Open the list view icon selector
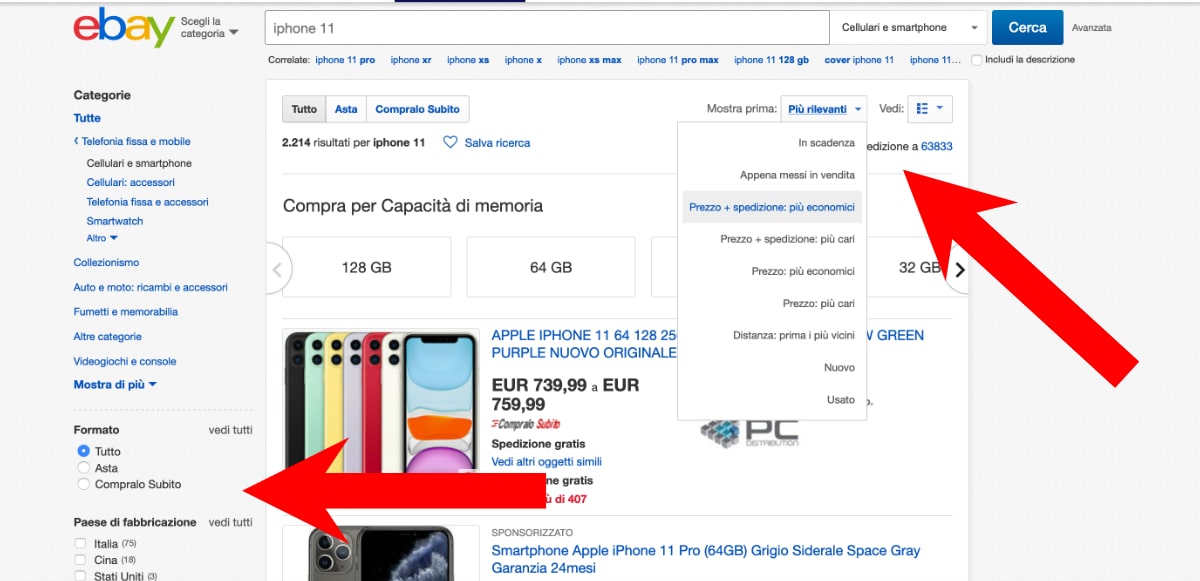 tap(930, 109)
